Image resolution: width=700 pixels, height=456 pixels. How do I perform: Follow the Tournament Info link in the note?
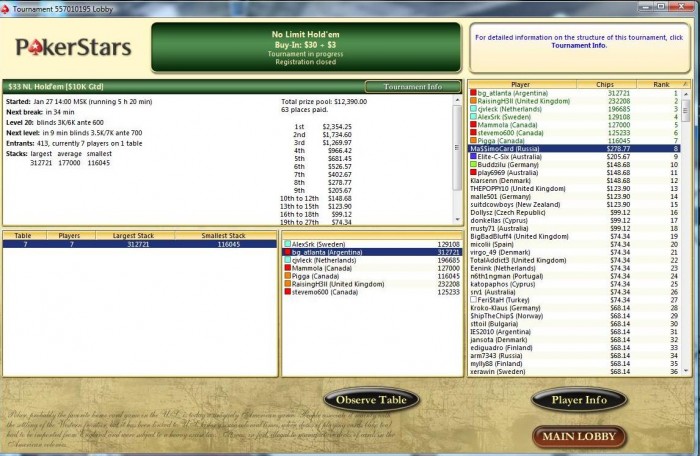pyautogui.click(x=579, y=46)
